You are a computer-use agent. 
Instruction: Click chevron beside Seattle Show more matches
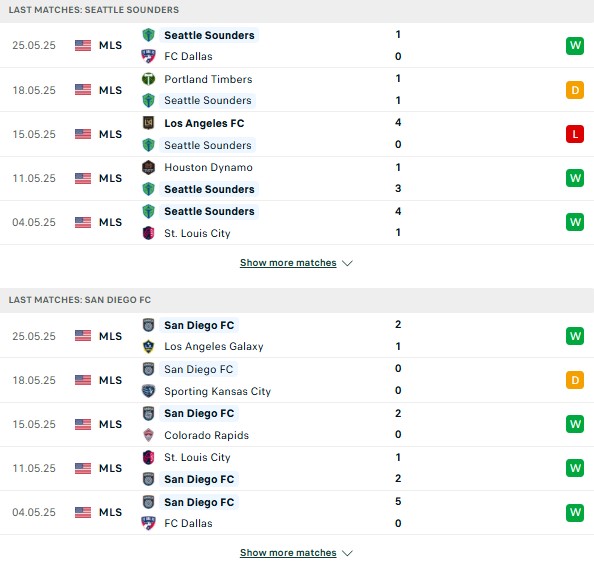tap(347, 263)
